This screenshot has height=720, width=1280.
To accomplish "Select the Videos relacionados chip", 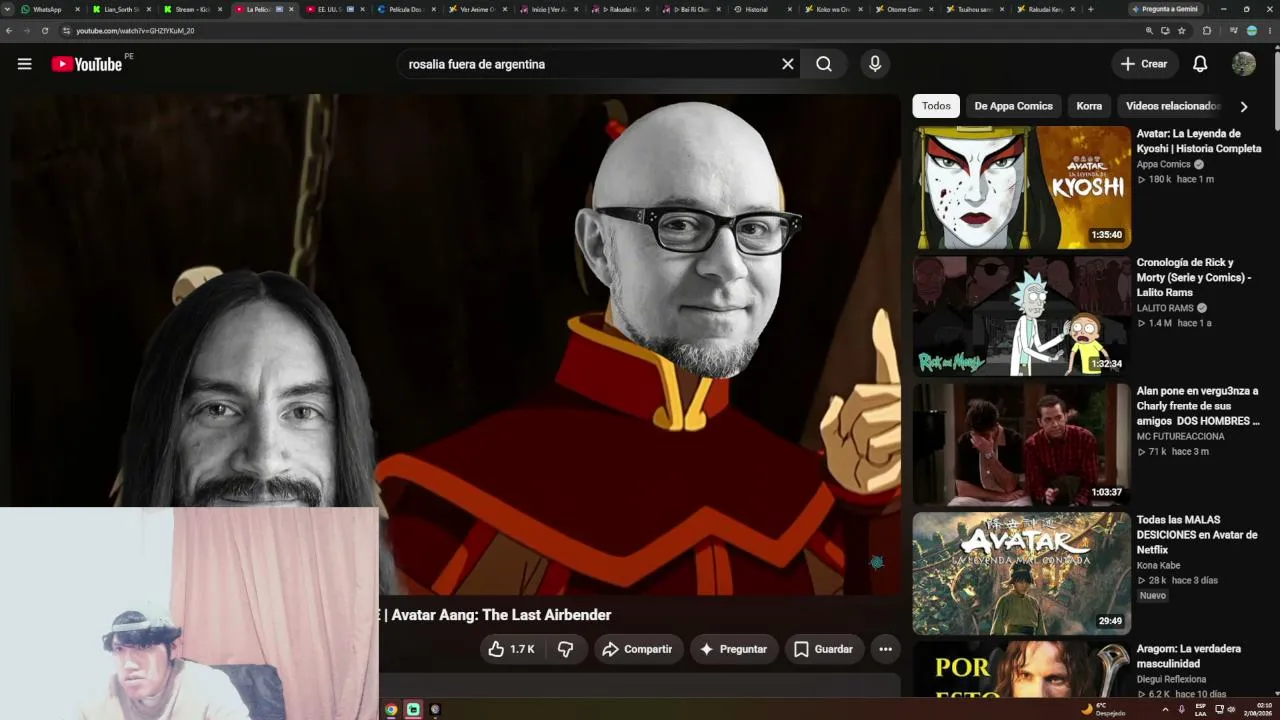I will coord(1172,106).
